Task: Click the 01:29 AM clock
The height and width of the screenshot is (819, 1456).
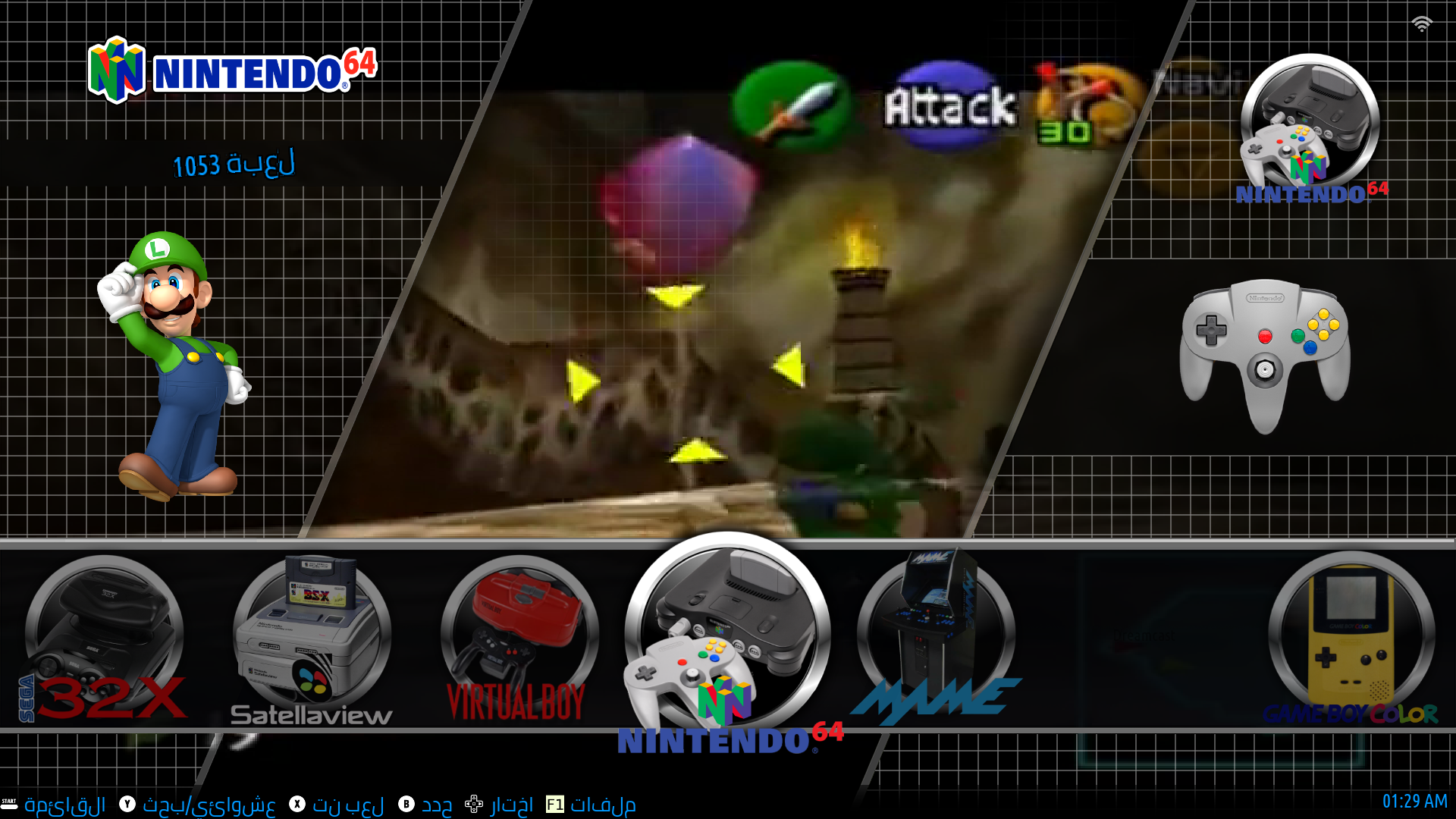Action: click(x=1414, y=802)
